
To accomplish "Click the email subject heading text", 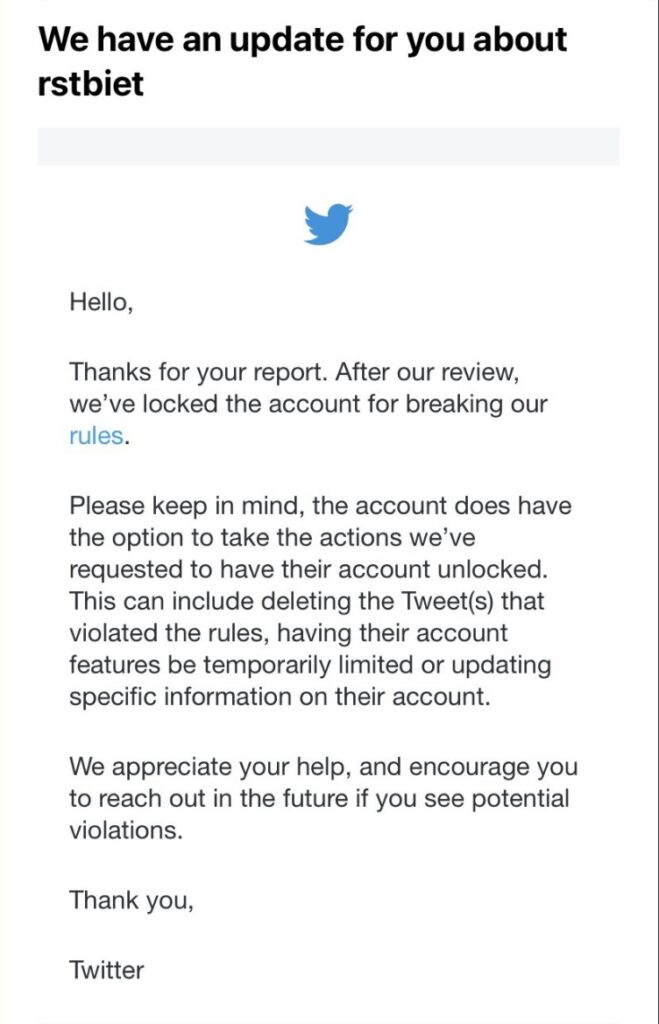I will coord(302,40).
